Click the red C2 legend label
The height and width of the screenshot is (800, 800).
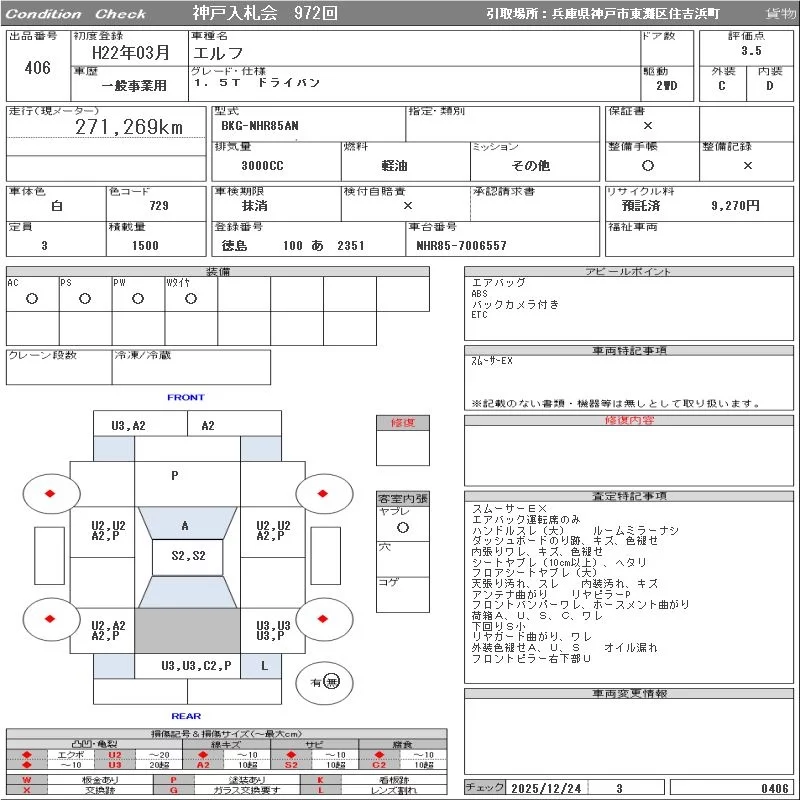[x=379, y=764]
